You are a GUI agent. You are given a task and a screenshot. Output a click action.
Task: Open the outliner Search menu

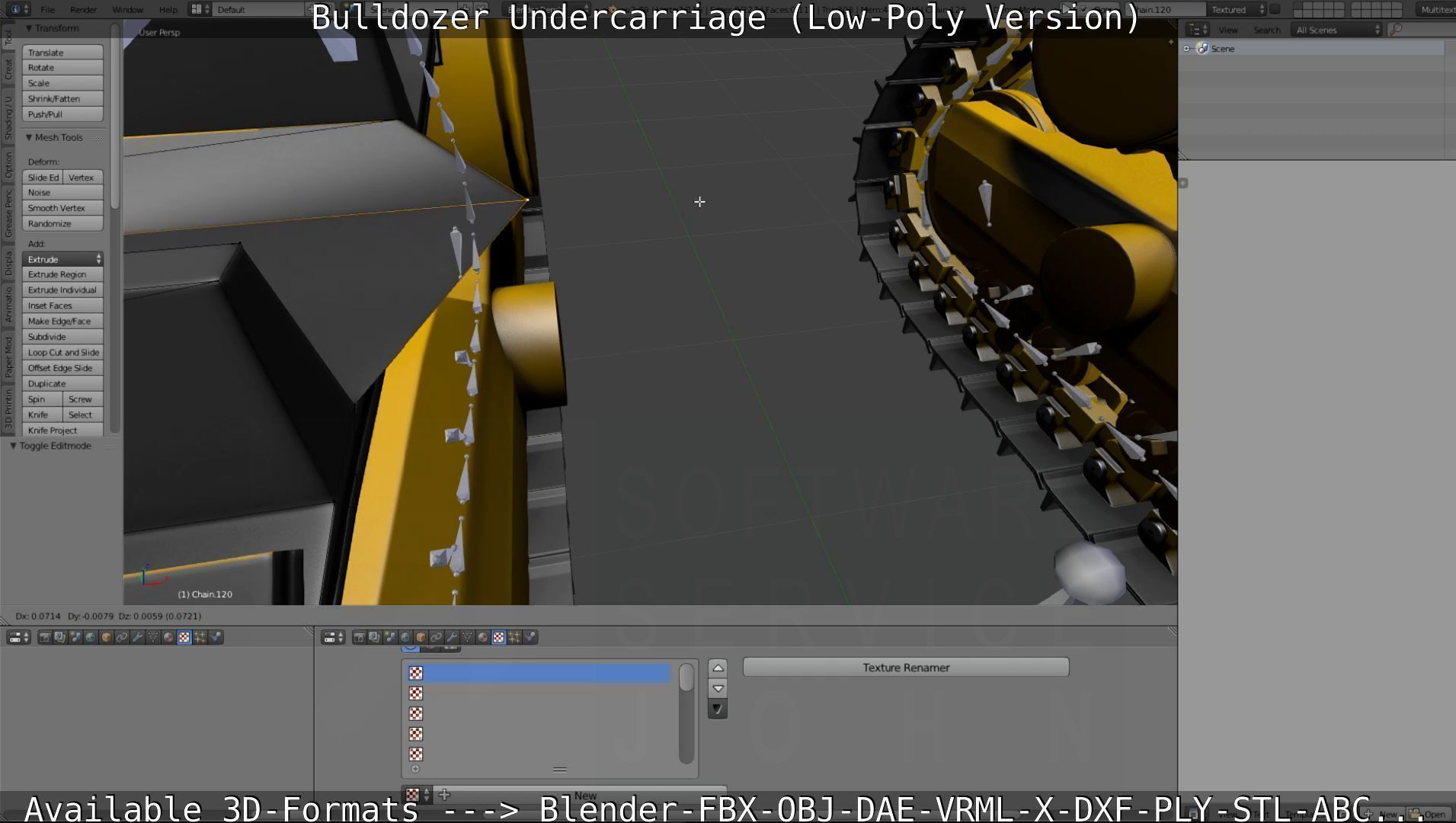coord(1267,30)
